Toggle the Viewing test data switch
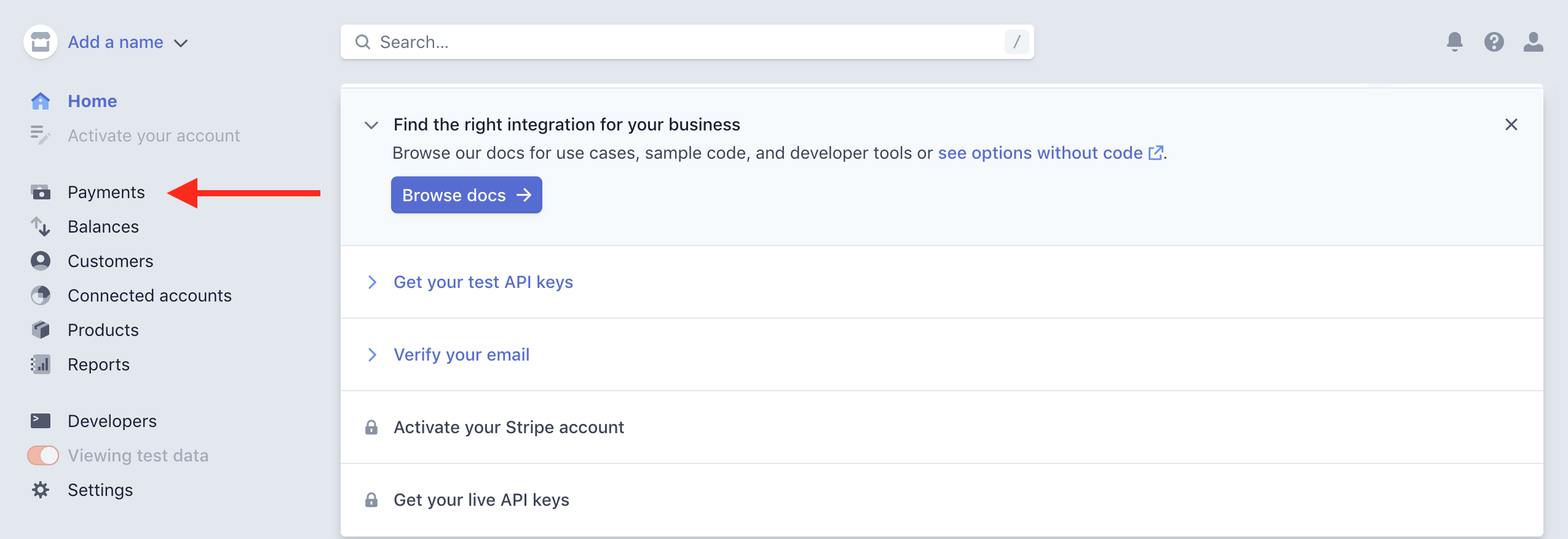Viewport: 1568px width, 539px height. 43,455
